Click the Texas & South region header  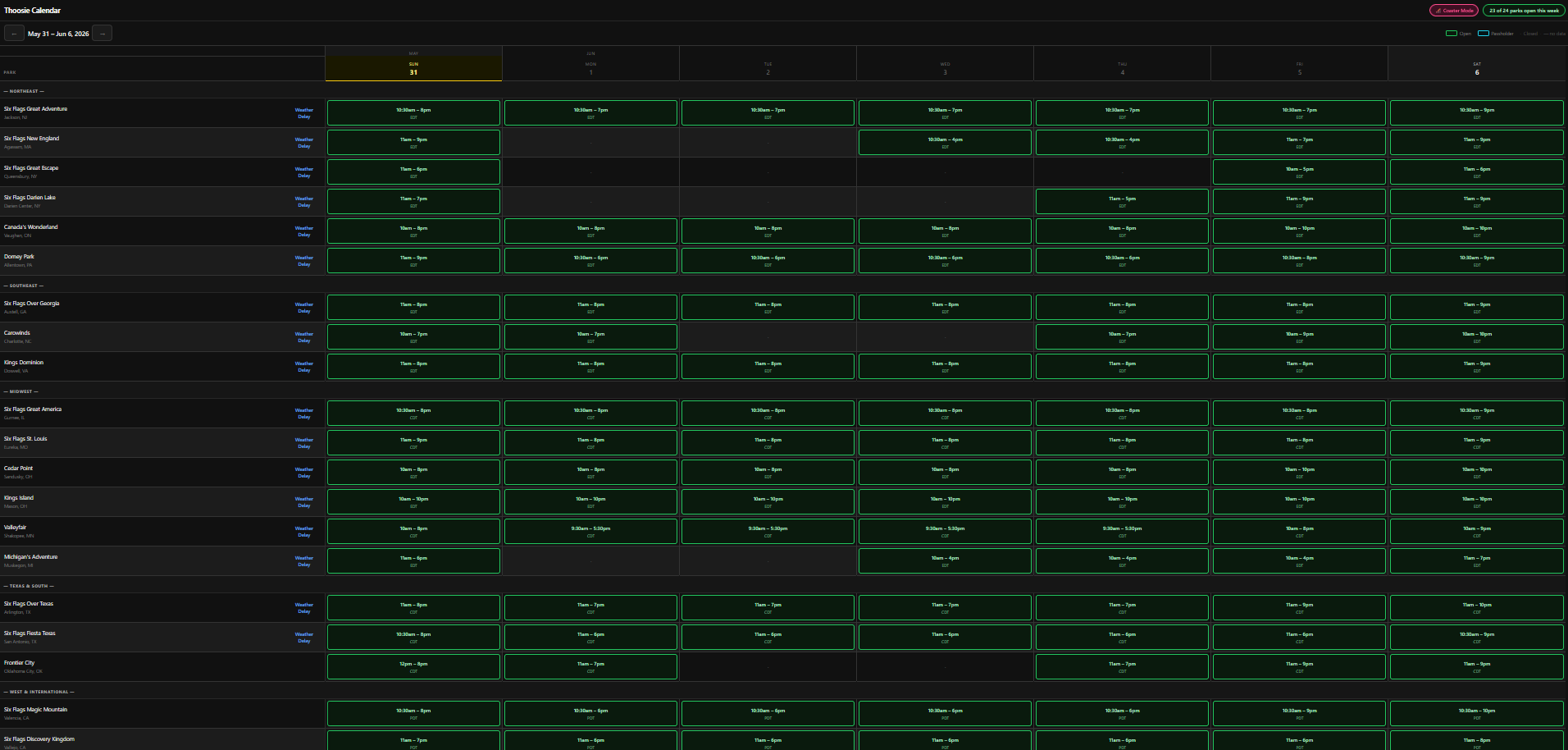(x=29, y=586)
